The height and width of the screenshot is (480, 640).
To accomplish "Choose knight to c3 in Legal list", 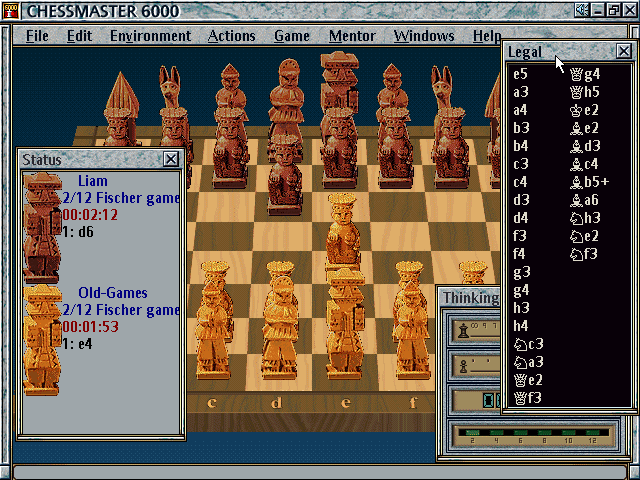I will pos(528,344).
